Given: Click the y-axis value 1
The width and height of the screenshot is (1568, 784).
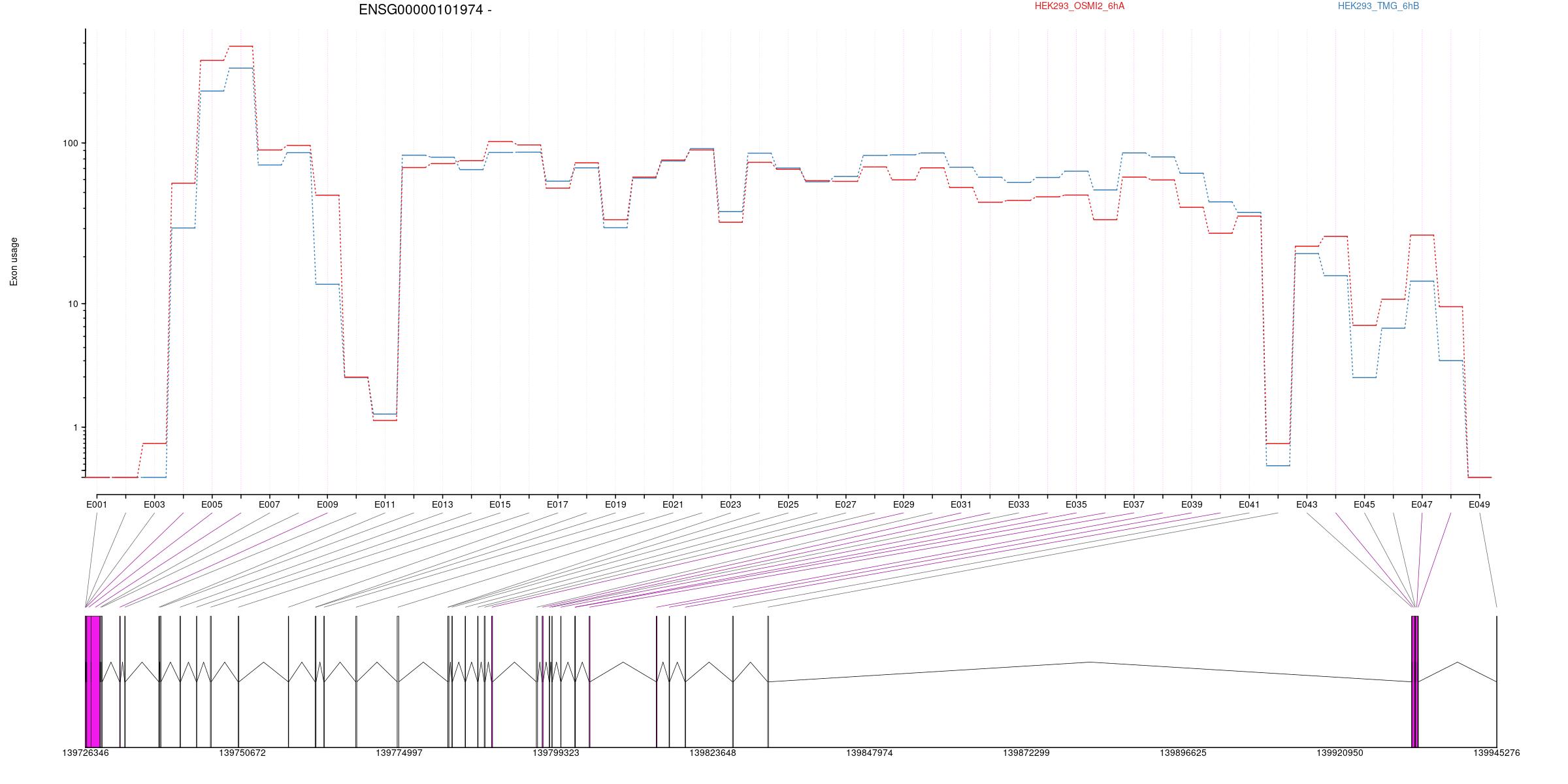Looking at the screenshot, I should (74, 427).
